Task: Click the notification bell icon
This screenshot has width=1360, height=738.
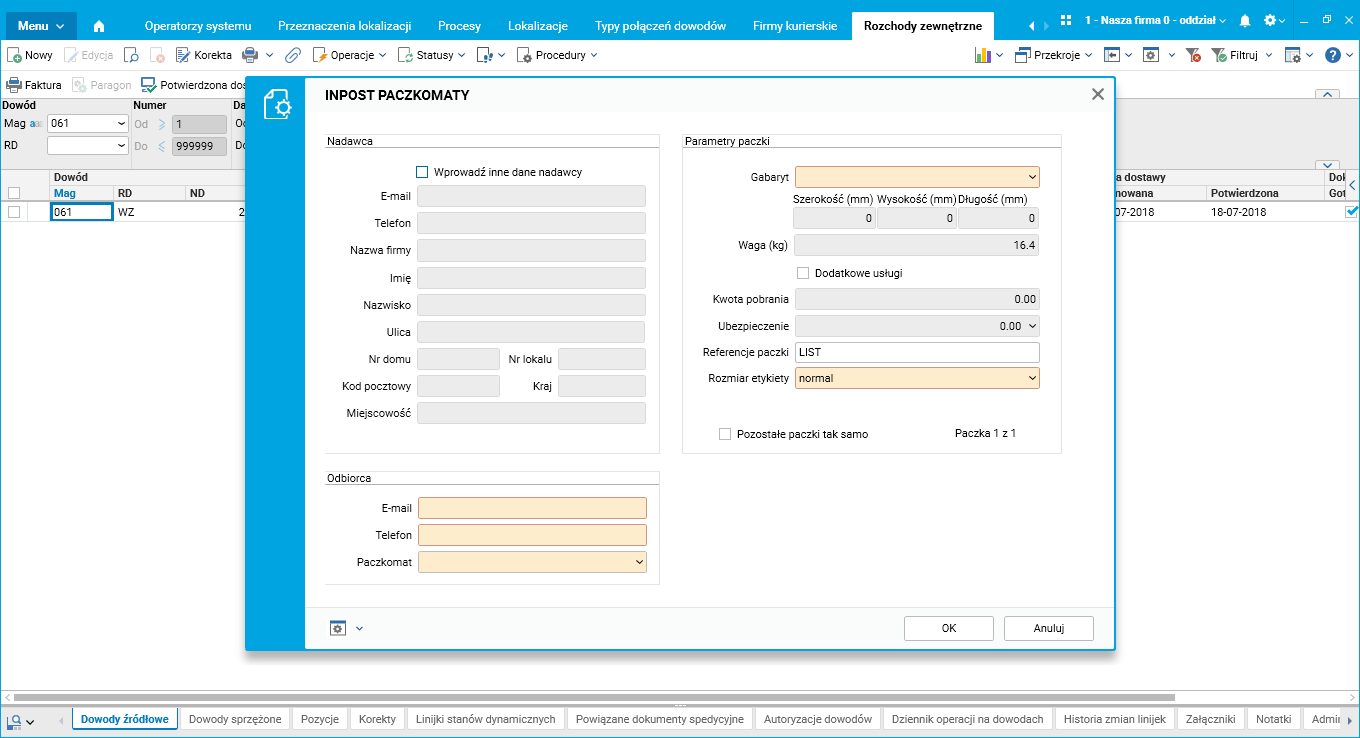Action: coord(1245,21)
